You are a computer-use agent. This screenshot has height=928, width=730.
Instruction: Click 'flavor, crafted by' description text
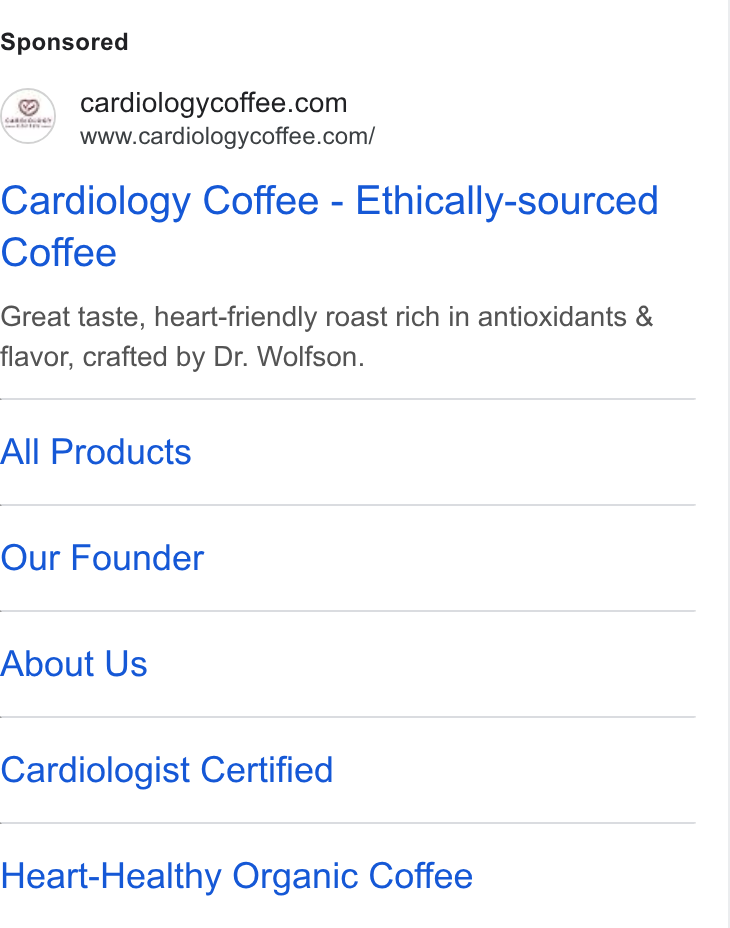coord(102,357)
